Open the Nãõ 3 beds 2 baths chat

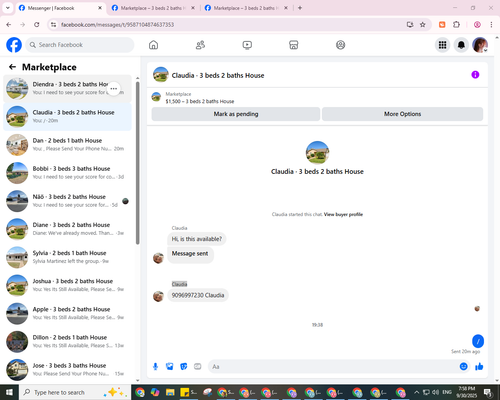[67, 201]
